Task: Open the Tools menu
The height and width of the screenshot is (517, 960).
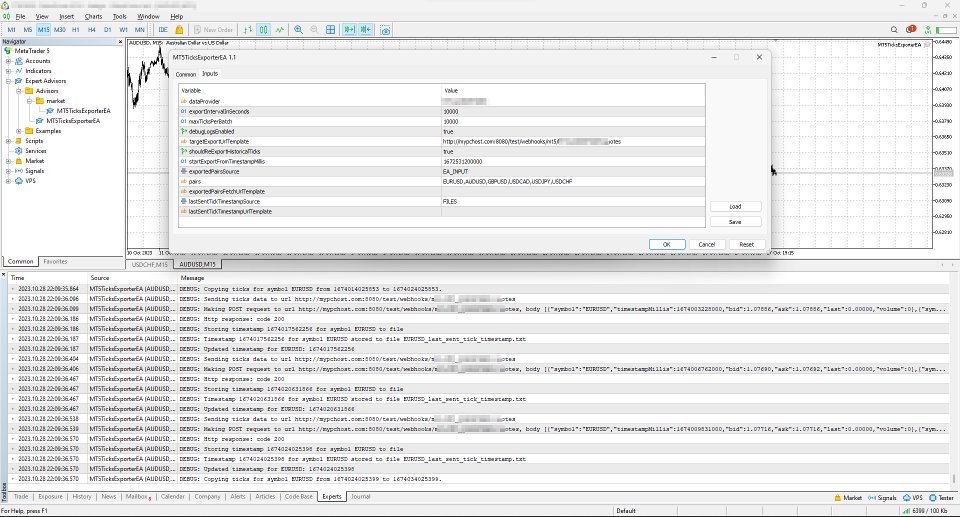Action: [119, 17]
